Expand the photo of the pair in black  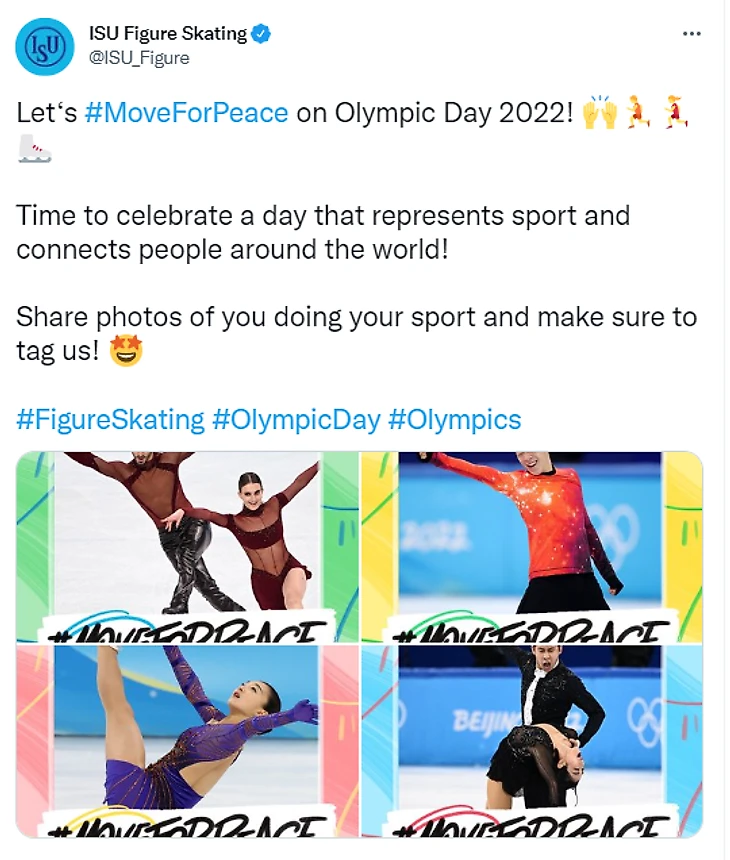[x=531, y=740]
